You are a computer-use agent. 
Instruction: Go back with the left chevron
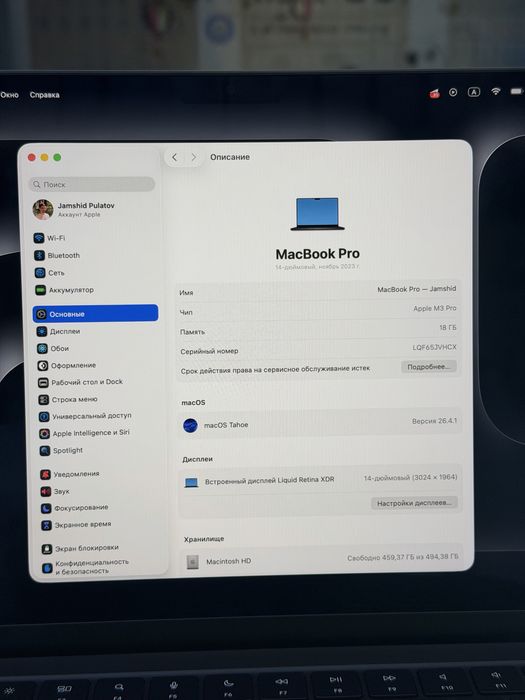pyautogui.click(x=175, y=157)
